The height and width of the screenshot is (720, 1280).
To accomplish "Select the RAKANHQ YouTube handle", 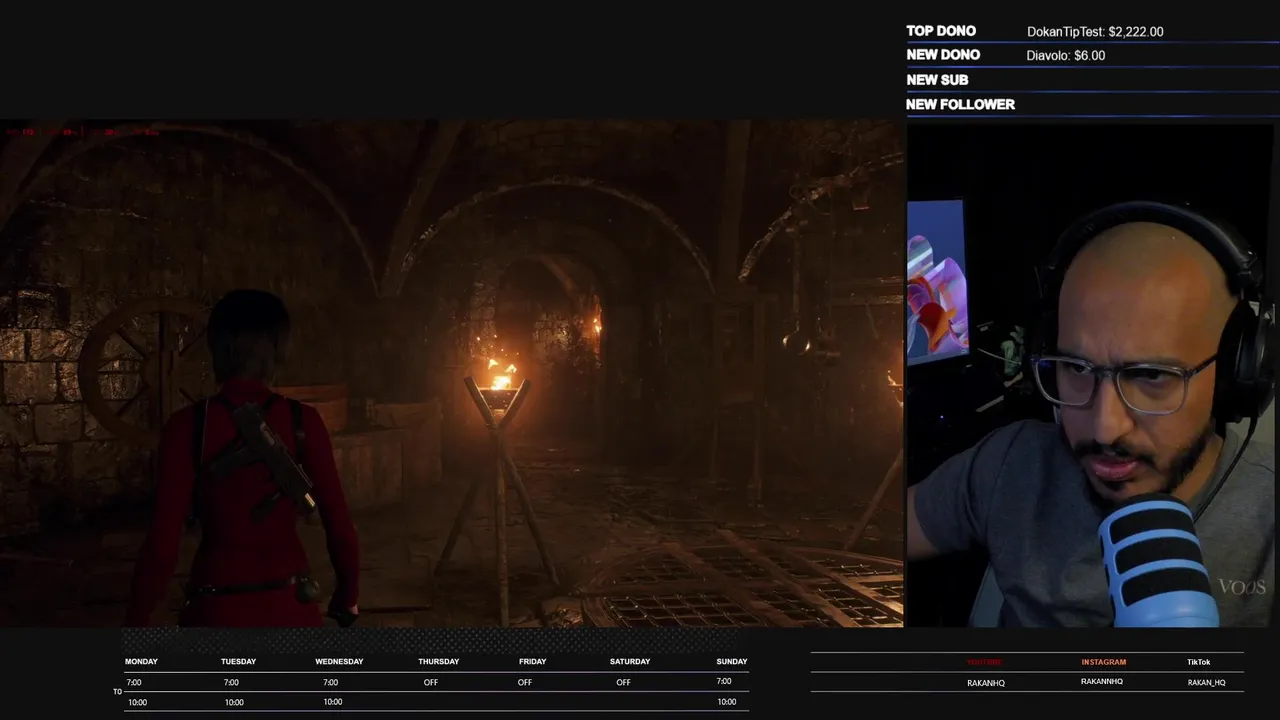I will click(x=986, y=683).
